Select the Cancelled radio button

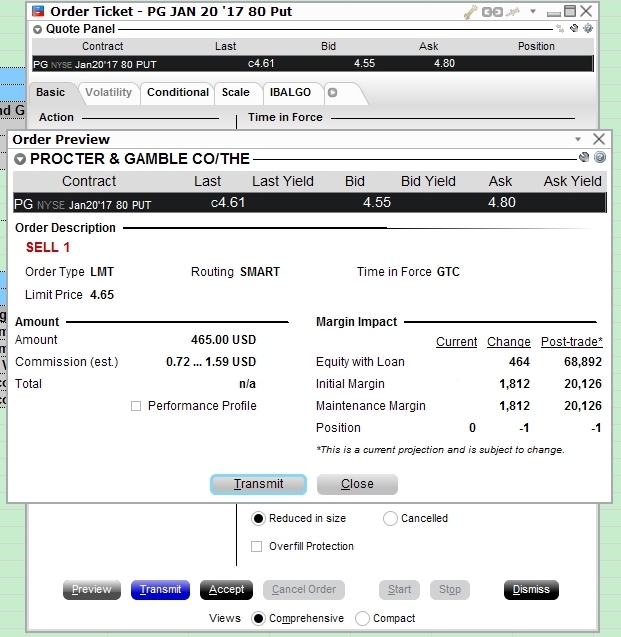390,519
